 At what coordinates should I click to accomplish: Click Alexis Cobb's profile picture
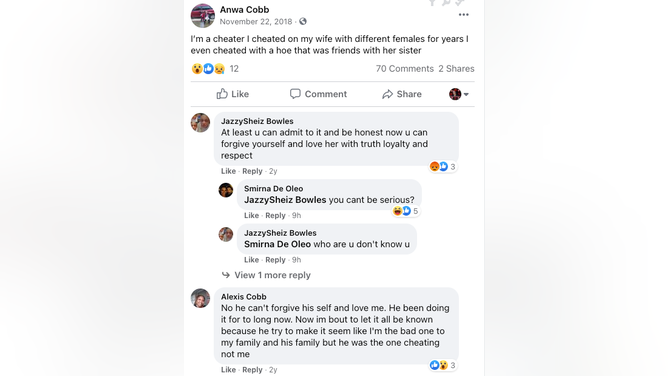(200, 298)
